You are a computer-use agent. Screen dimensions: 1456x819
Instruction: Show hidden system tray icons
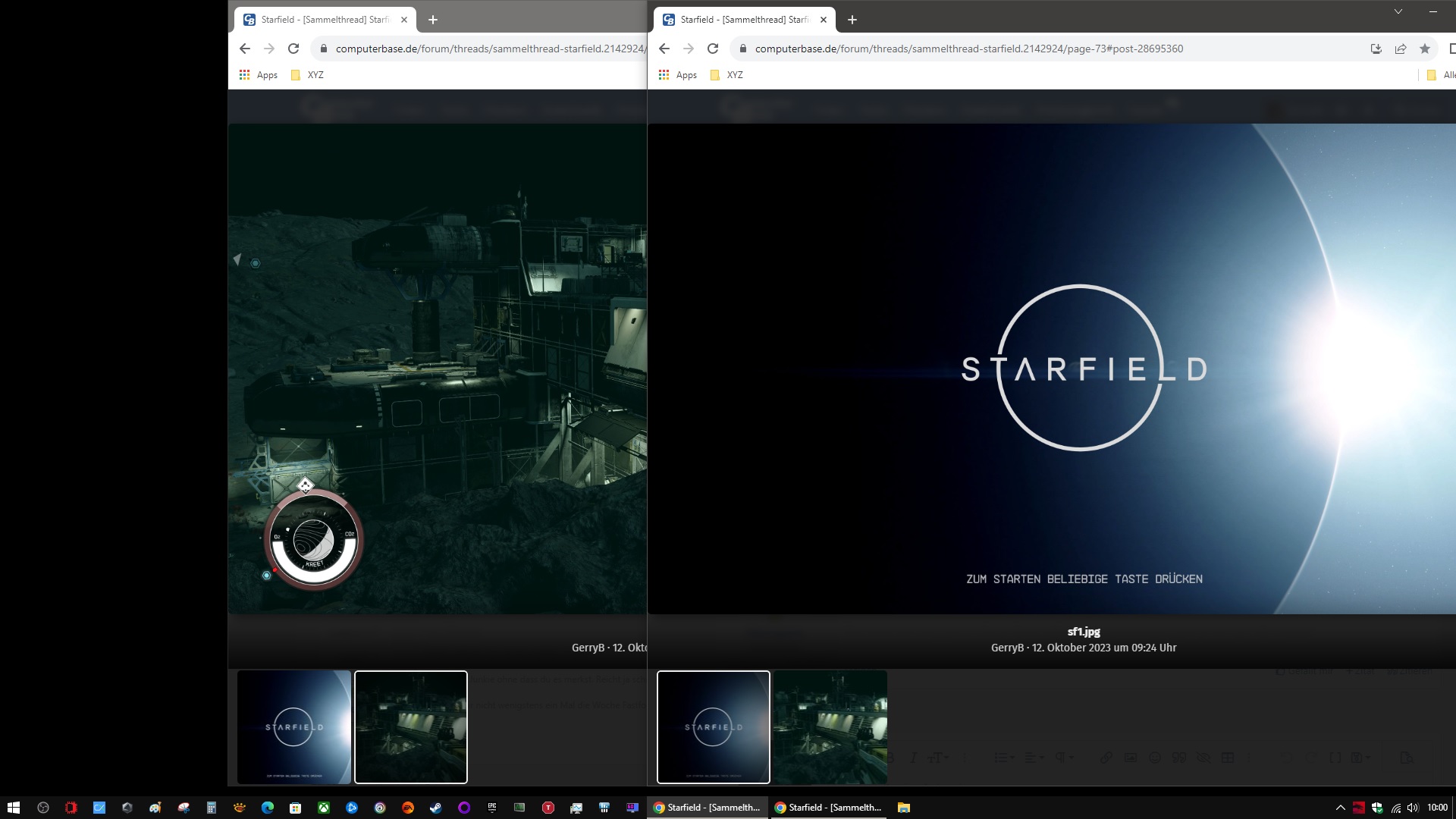1340,808
